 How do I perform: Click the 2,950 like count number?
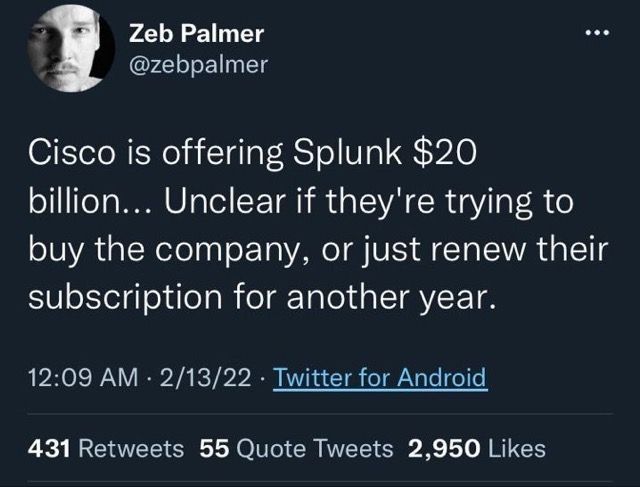[x=443, y=449]
